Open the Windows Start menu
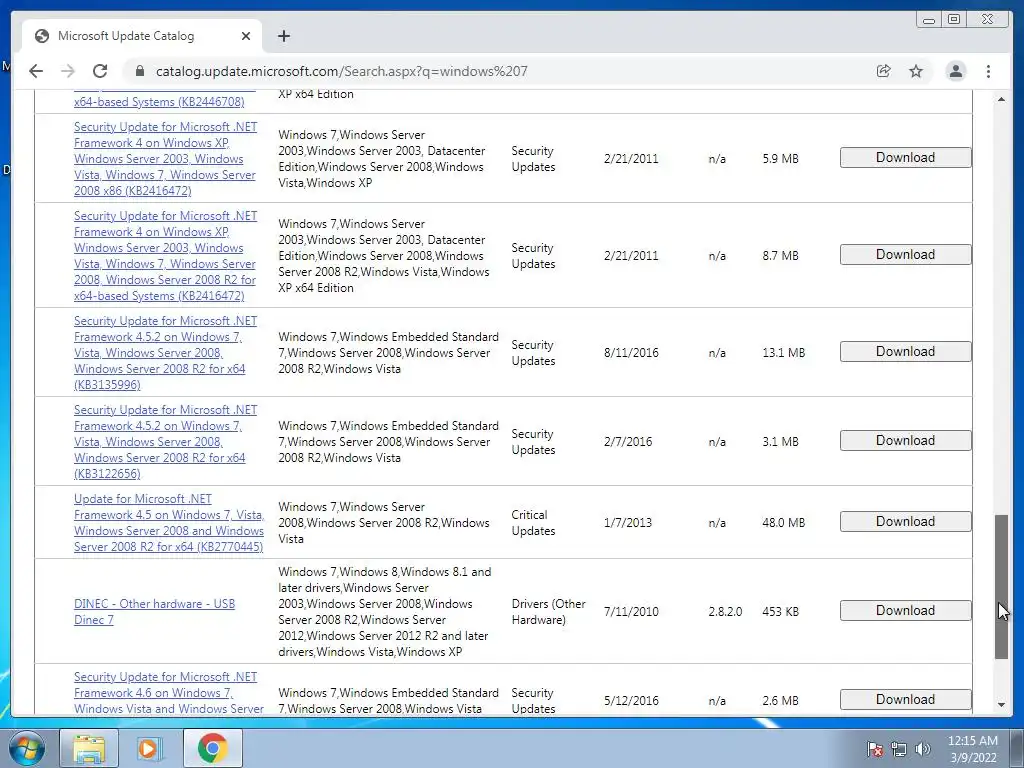The width and height of the screenshot is (1024, 768). pyautogui.click(x=27, y=748)
